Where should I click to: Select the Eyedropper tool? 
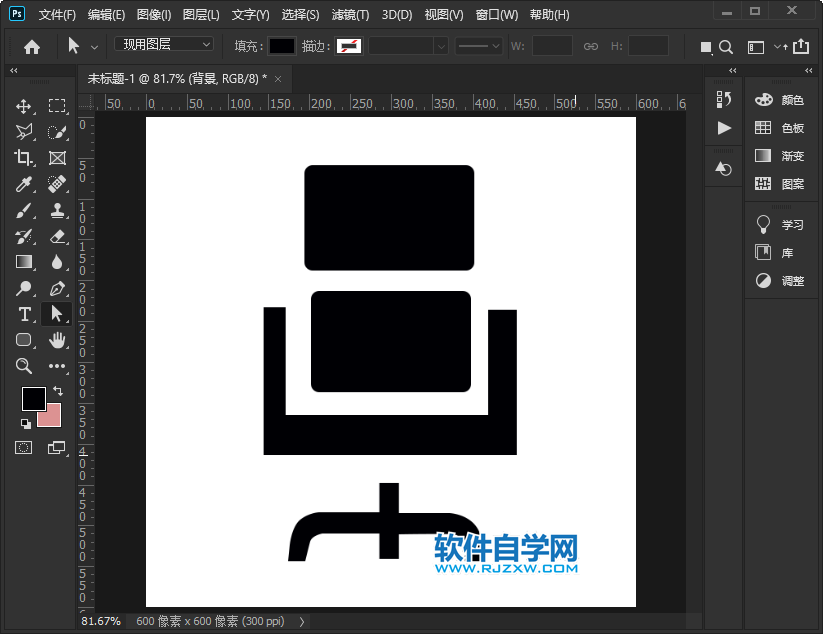23,184
